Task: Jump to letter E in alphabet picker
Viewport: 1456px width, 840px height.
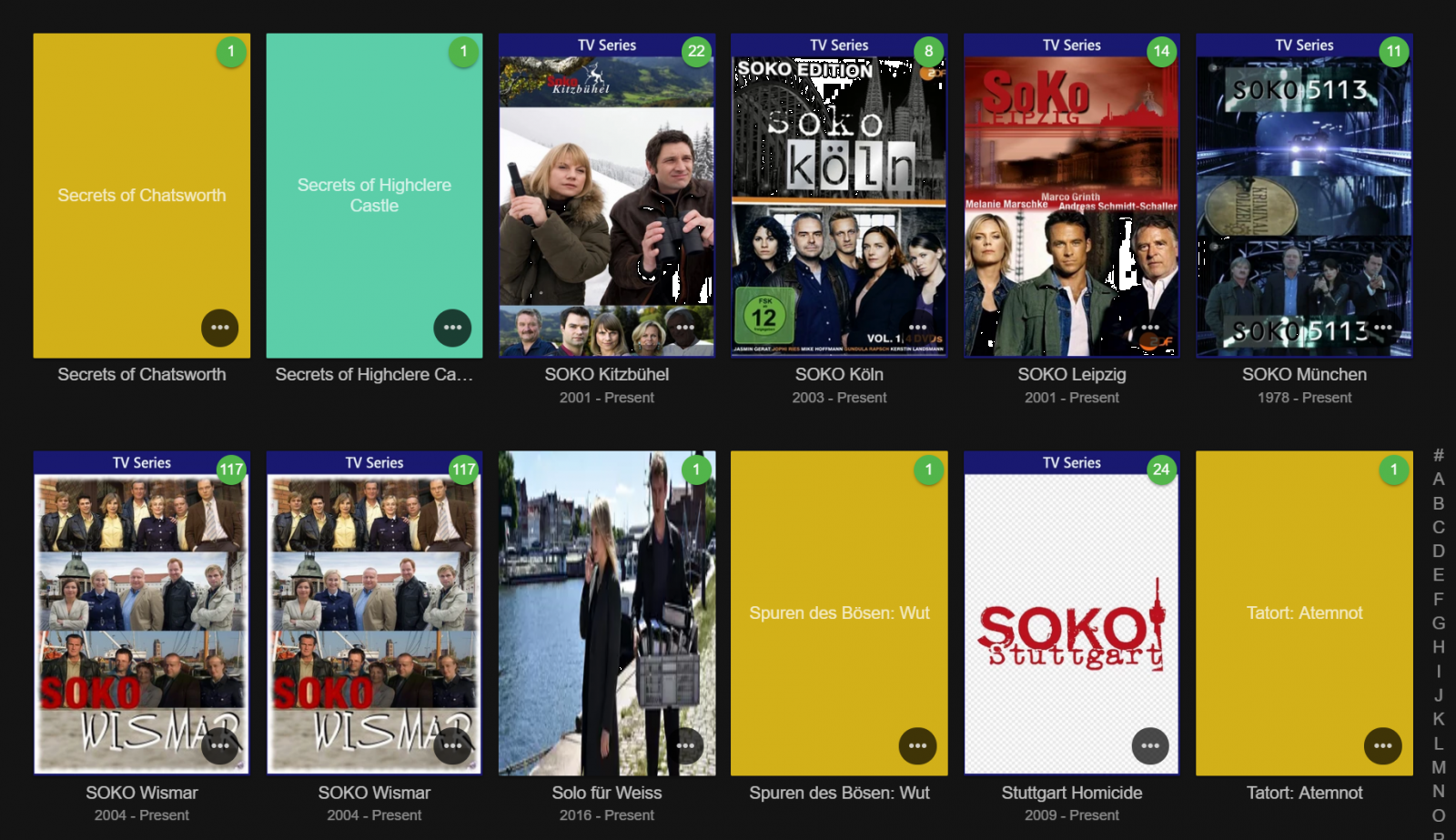Action: click(x=1439, y=575)
